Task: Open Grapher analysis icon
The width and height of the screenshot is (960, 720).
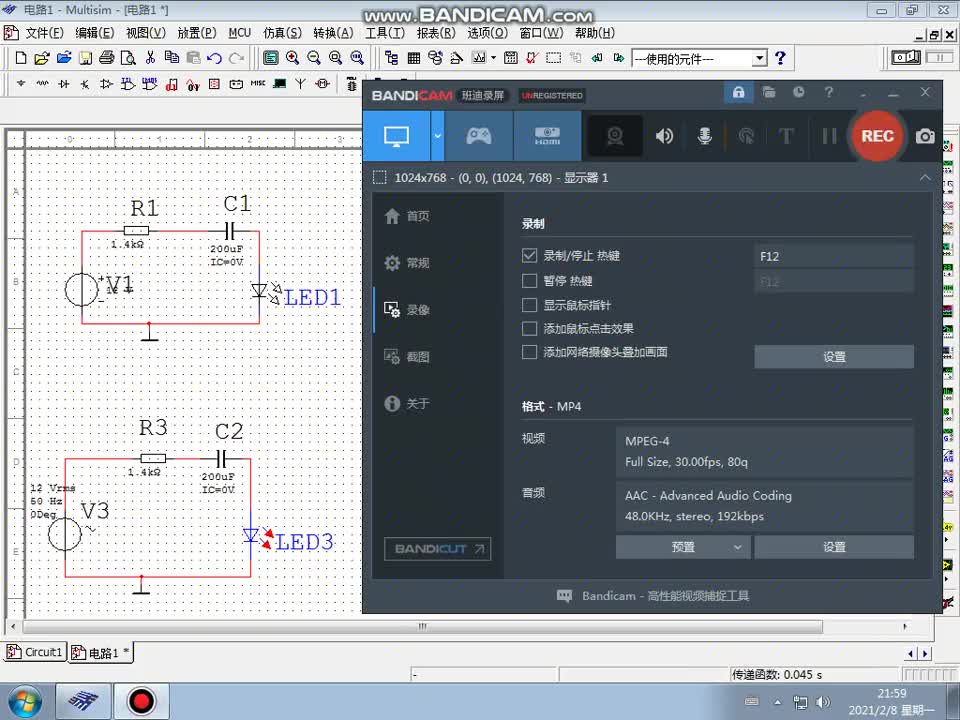Action: [479, 58]
